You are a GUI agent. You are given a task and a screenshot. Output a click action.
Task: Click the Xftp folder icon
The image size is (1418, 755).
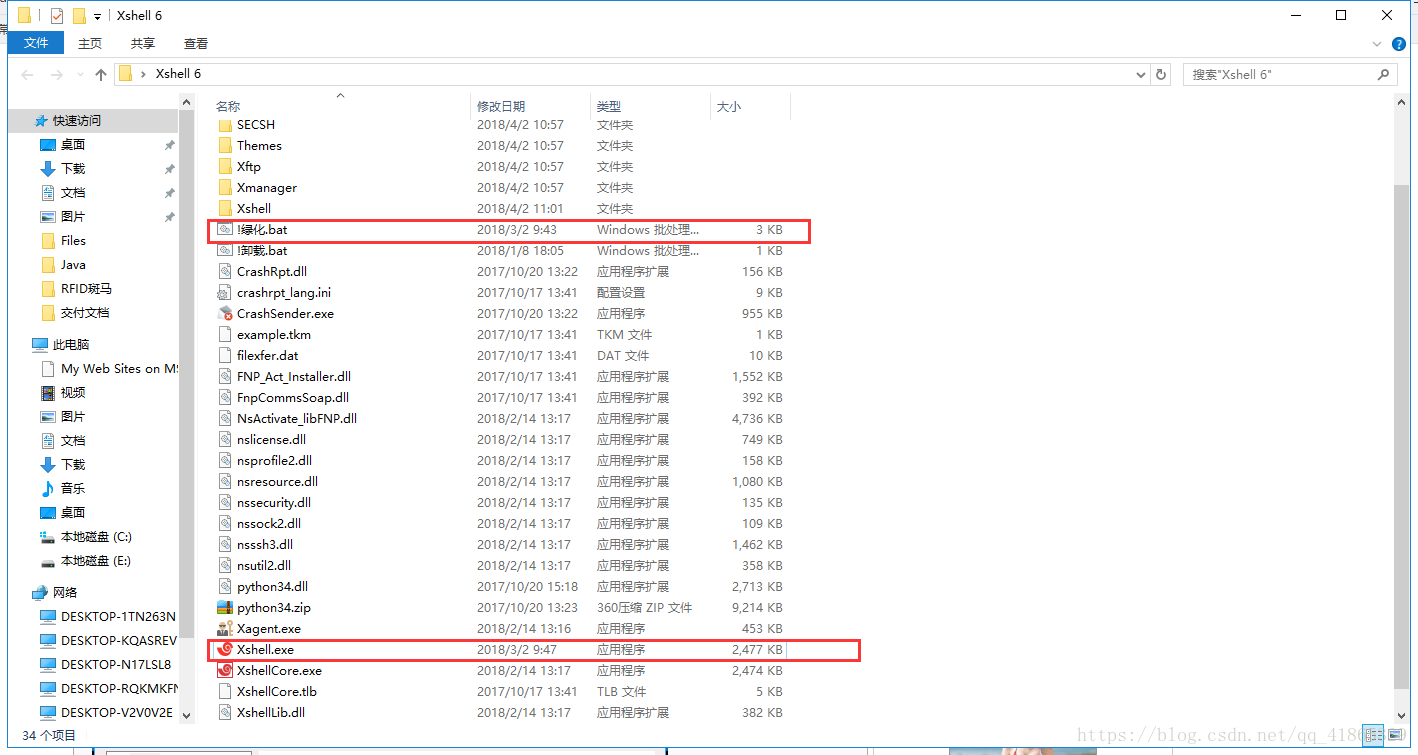[x=225, y=167]
